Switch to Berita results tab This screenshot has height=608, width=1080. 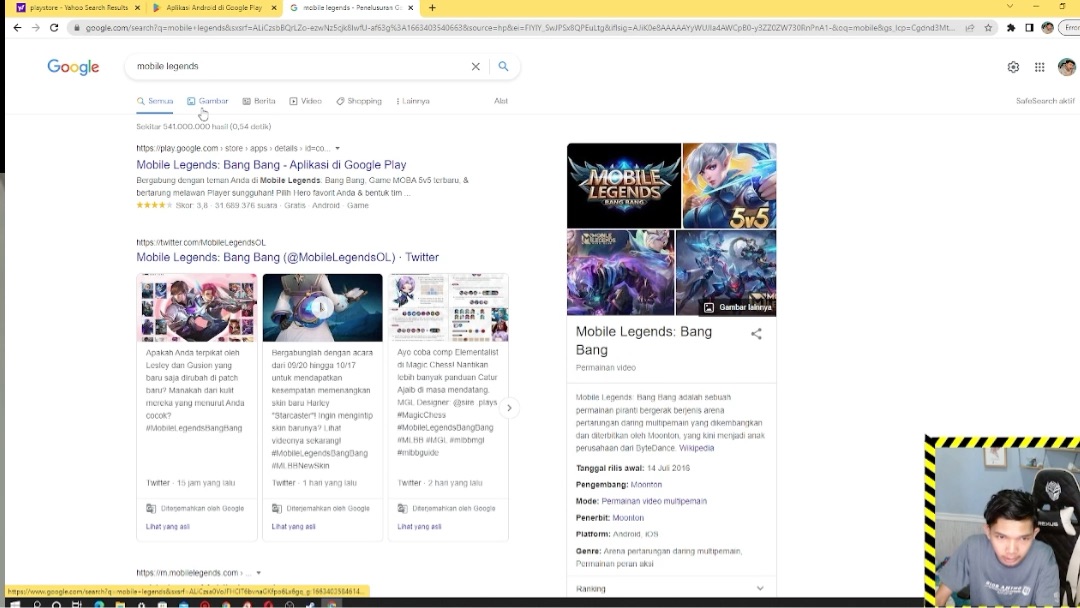tap(259, 101)
